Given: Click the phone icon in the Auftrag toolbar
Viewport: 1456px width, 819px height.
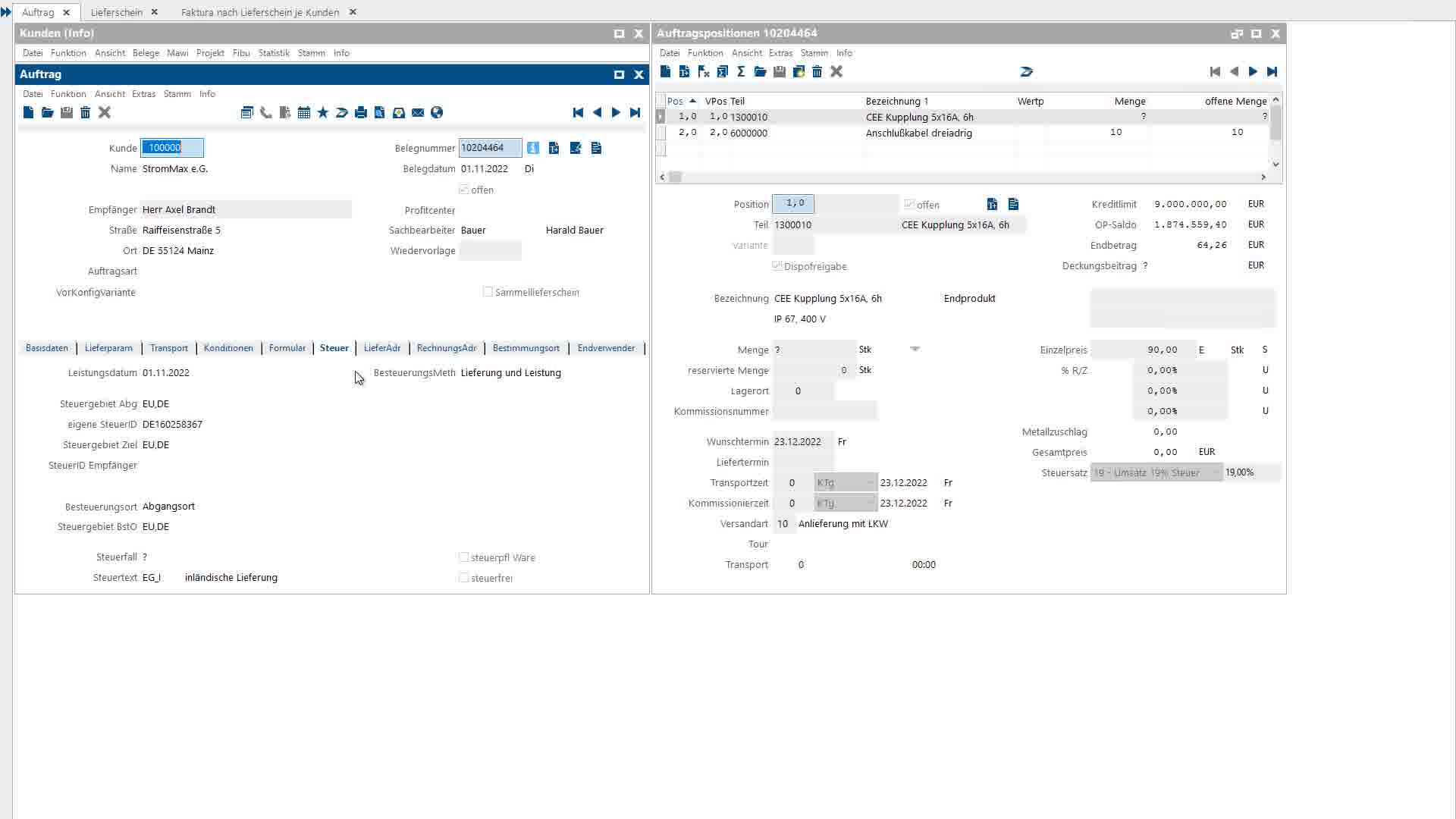Looking at the screenshot, I should pyautogui.click(x=265, y=112).
